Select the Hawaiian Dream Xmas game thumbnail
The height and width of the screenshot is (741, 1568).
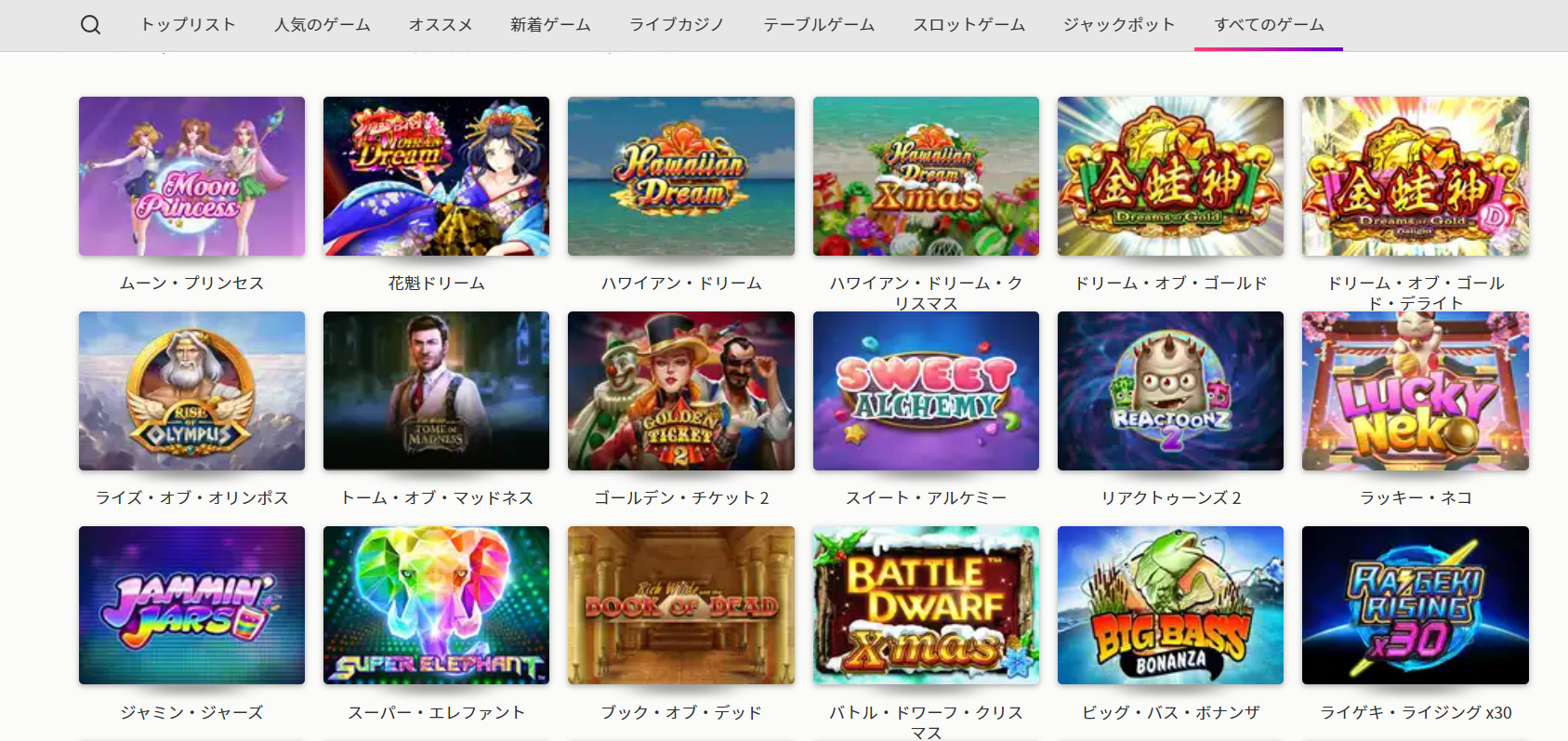pyautogui.click(x=926, y=177)
